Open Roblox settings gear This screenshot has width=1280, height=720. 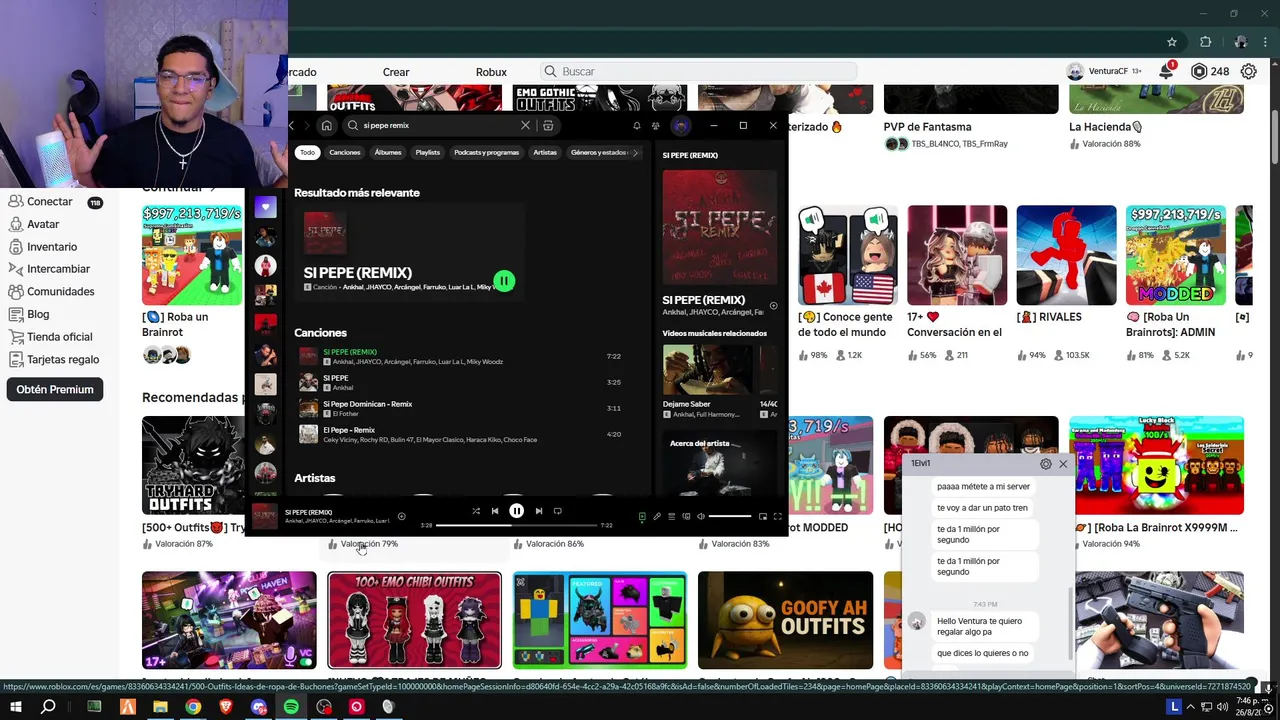click(1249, 71)
